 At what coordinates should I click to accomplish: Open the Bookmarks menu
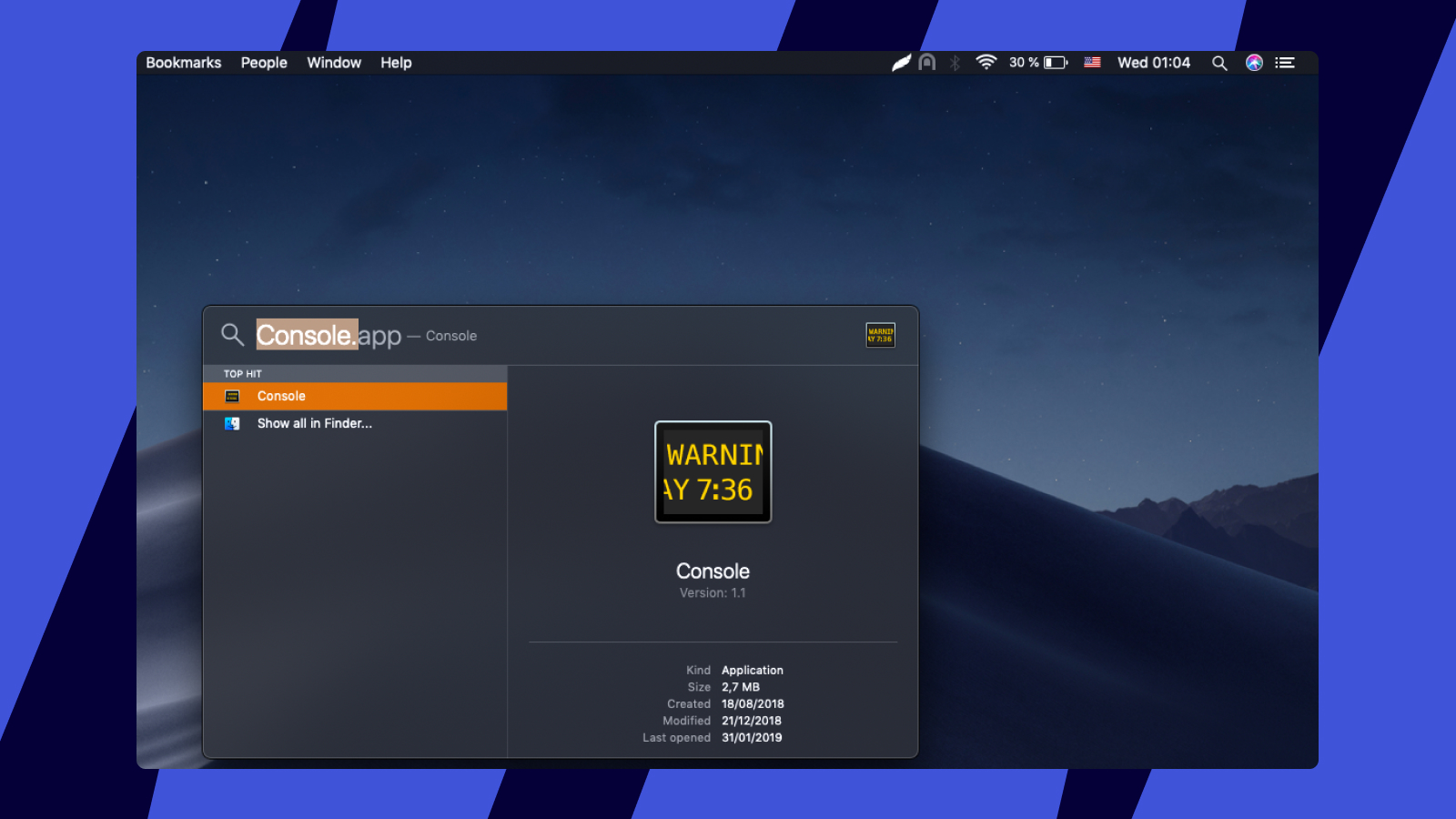tap(183, 63)
